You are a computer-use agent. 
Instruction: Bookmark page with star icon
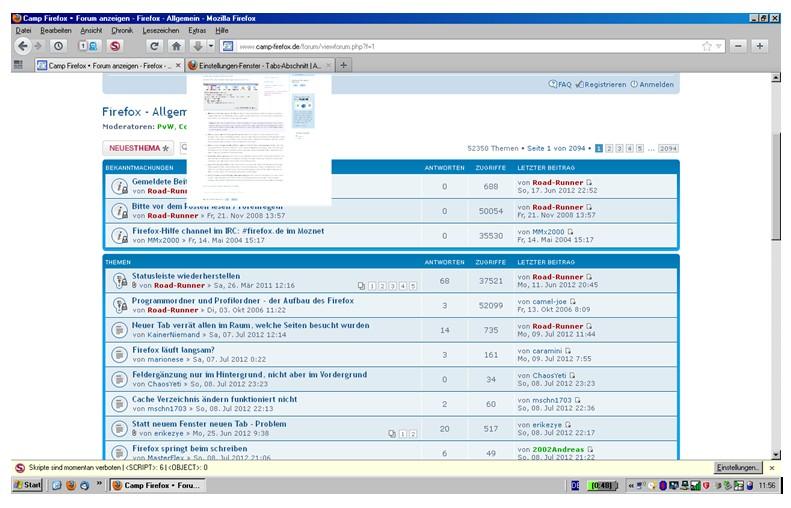(x=707, y=46)
